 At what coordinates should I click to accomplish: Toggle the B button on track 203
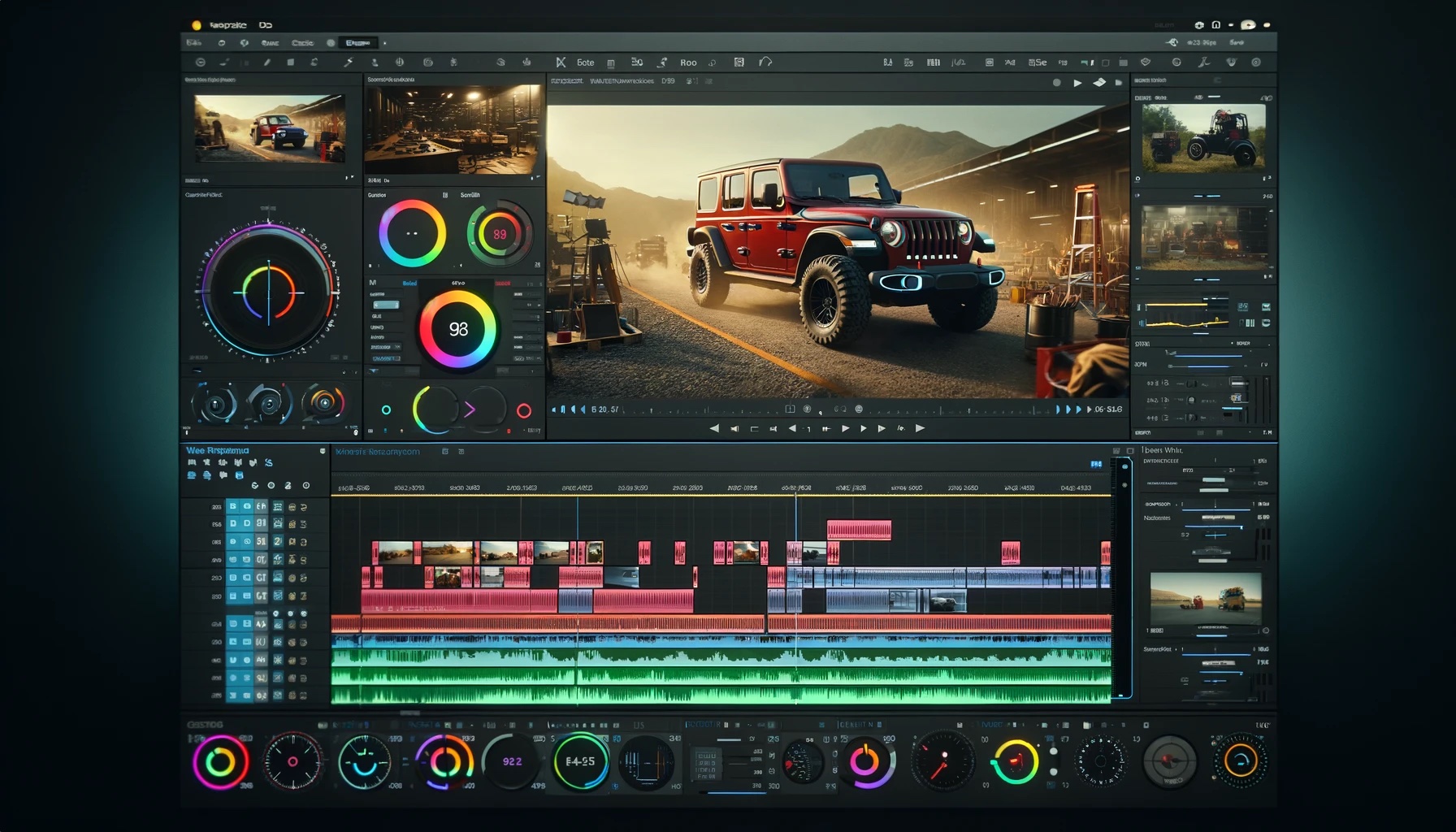pos(232,506)
